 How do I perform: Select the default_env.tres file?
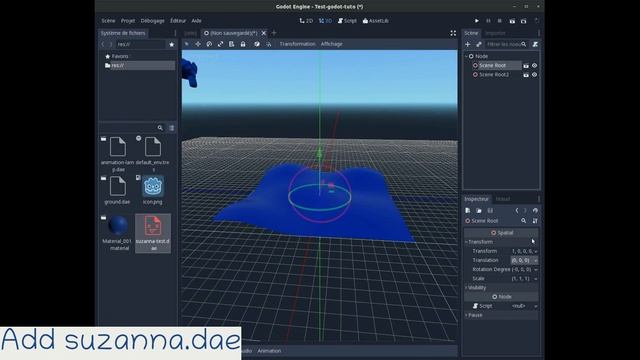pos(153,154)
